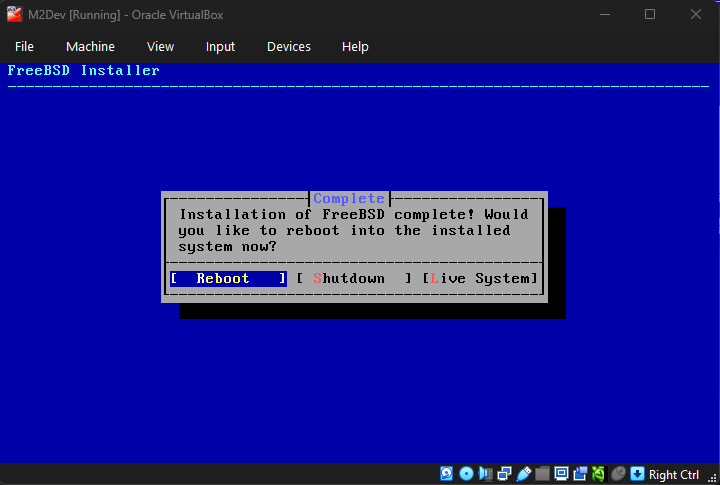The image size is (720, 485).
Task: Expand the Input menu
Action: click(220, 47)
